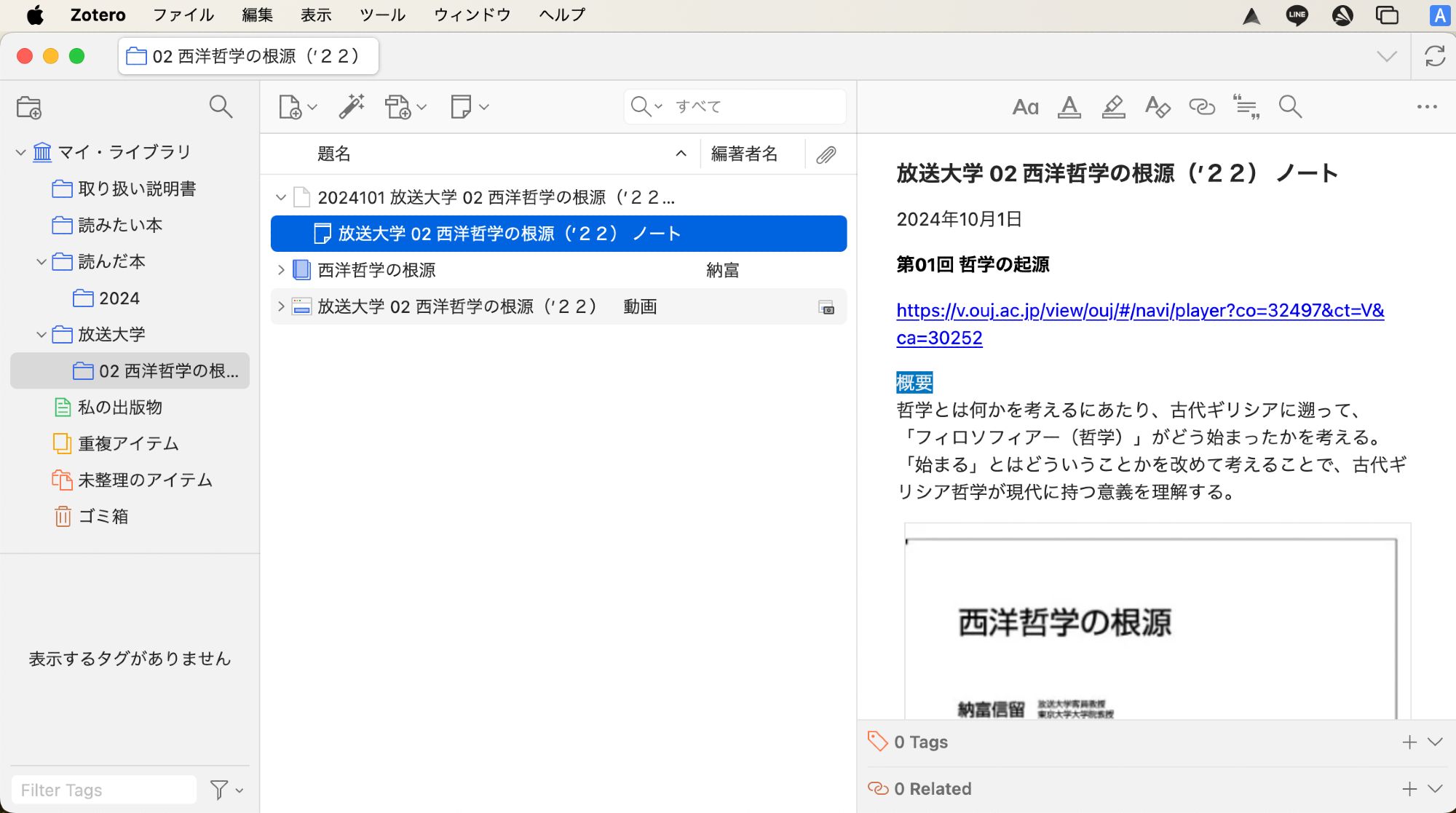Select the 取り扱い説明書 collection

(x=130, y=189)
